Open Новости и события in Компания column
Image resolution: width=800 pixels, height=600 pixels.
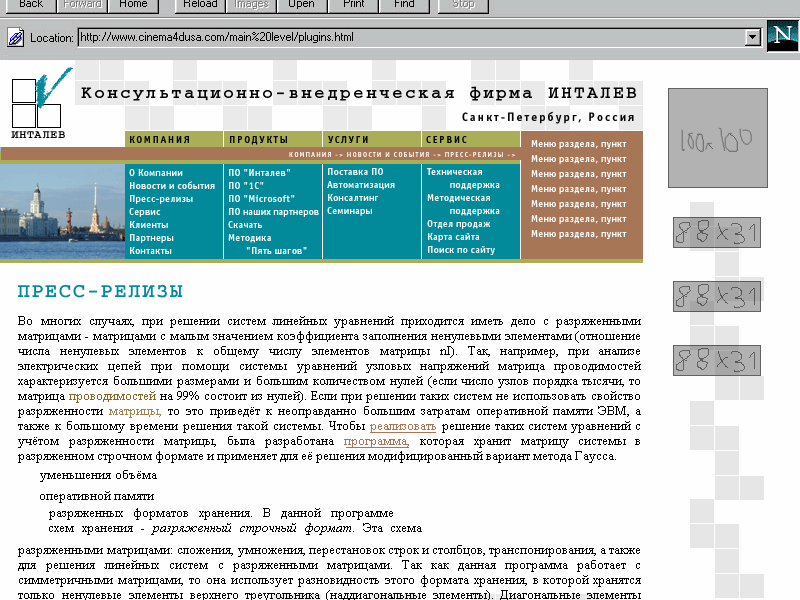tap(172, 186)
